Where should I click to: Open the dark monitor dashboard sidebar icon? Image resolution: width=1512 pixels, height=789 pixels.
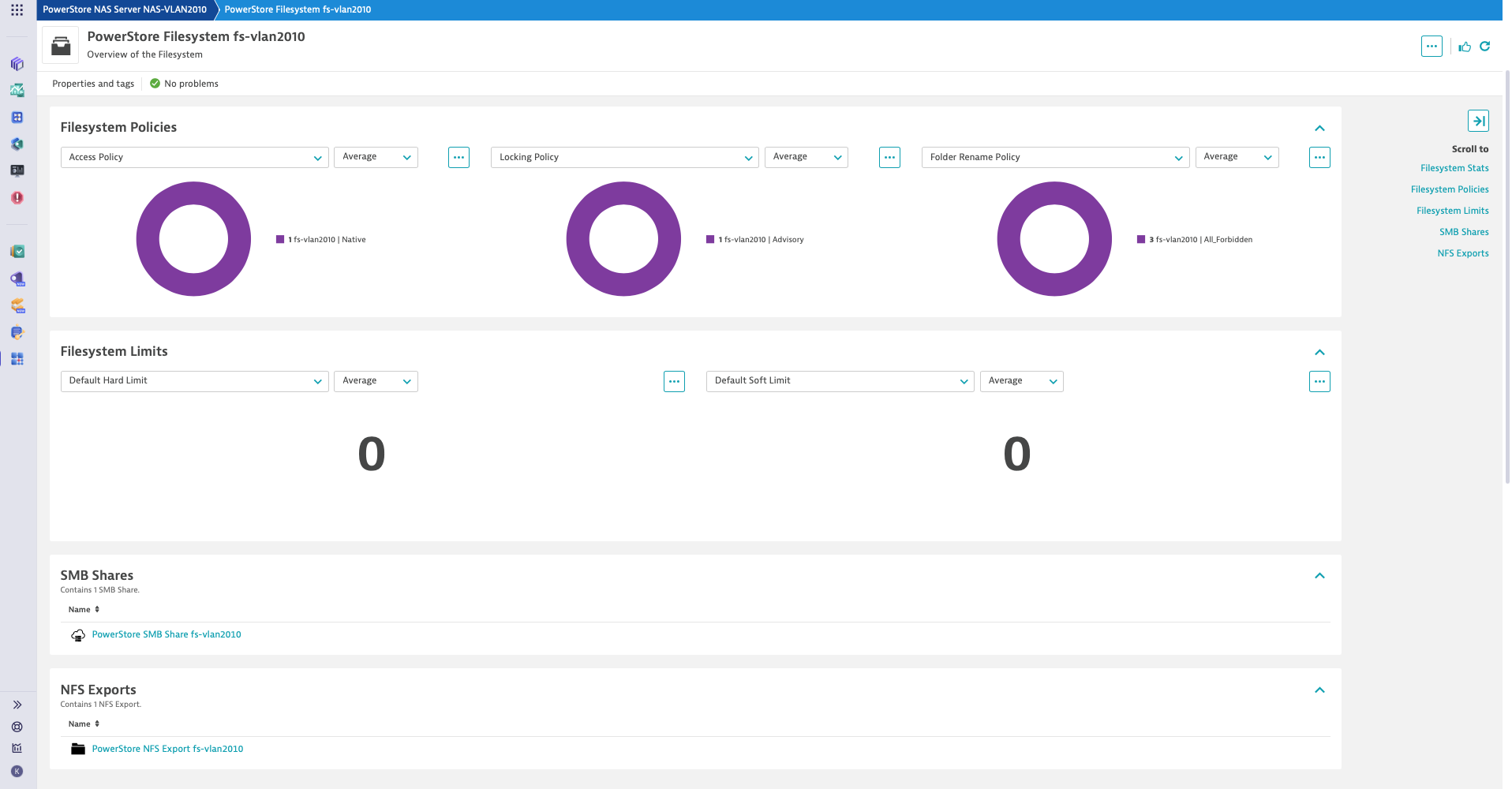(17, 170)
